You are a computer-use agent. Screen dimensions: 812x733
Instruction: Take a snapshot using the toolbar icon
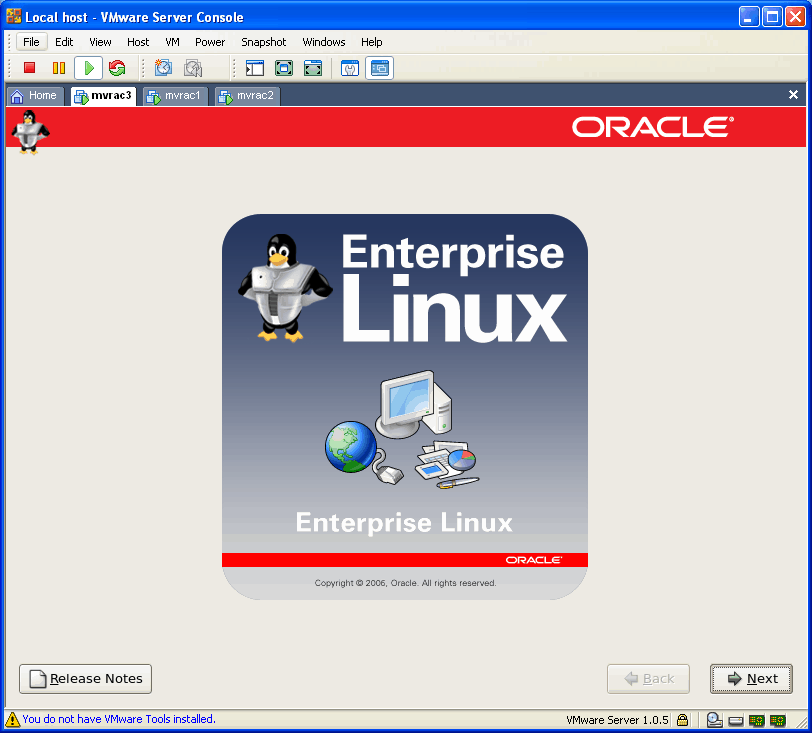(163, 68)
